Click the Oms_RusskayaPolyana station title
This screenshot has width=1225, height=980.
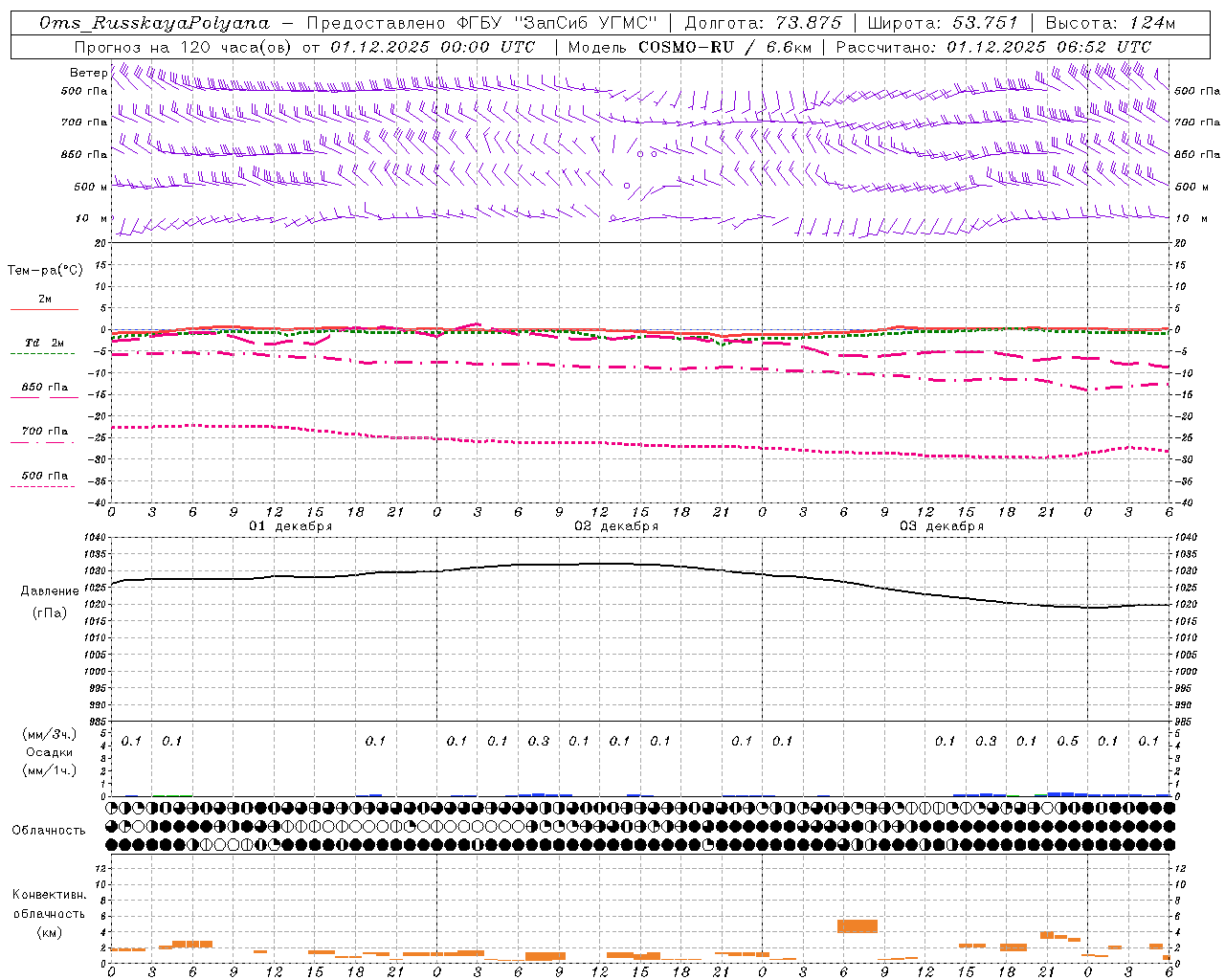[x=155, y=23]
